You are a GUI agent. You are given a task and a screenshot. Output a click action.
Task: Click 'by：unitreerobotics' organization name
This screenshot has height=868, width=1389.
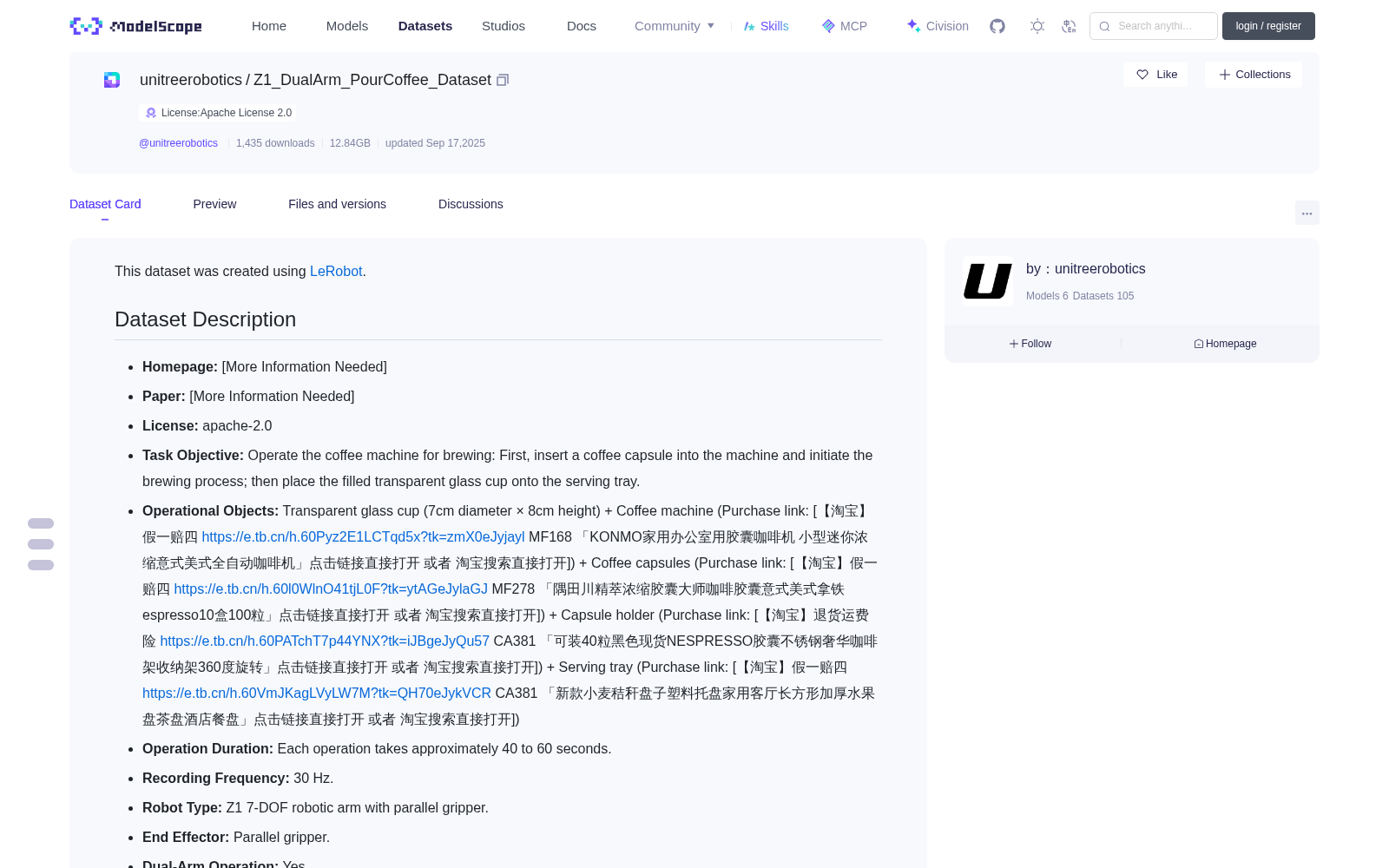pyautogui.click(x=1086, y=269)
